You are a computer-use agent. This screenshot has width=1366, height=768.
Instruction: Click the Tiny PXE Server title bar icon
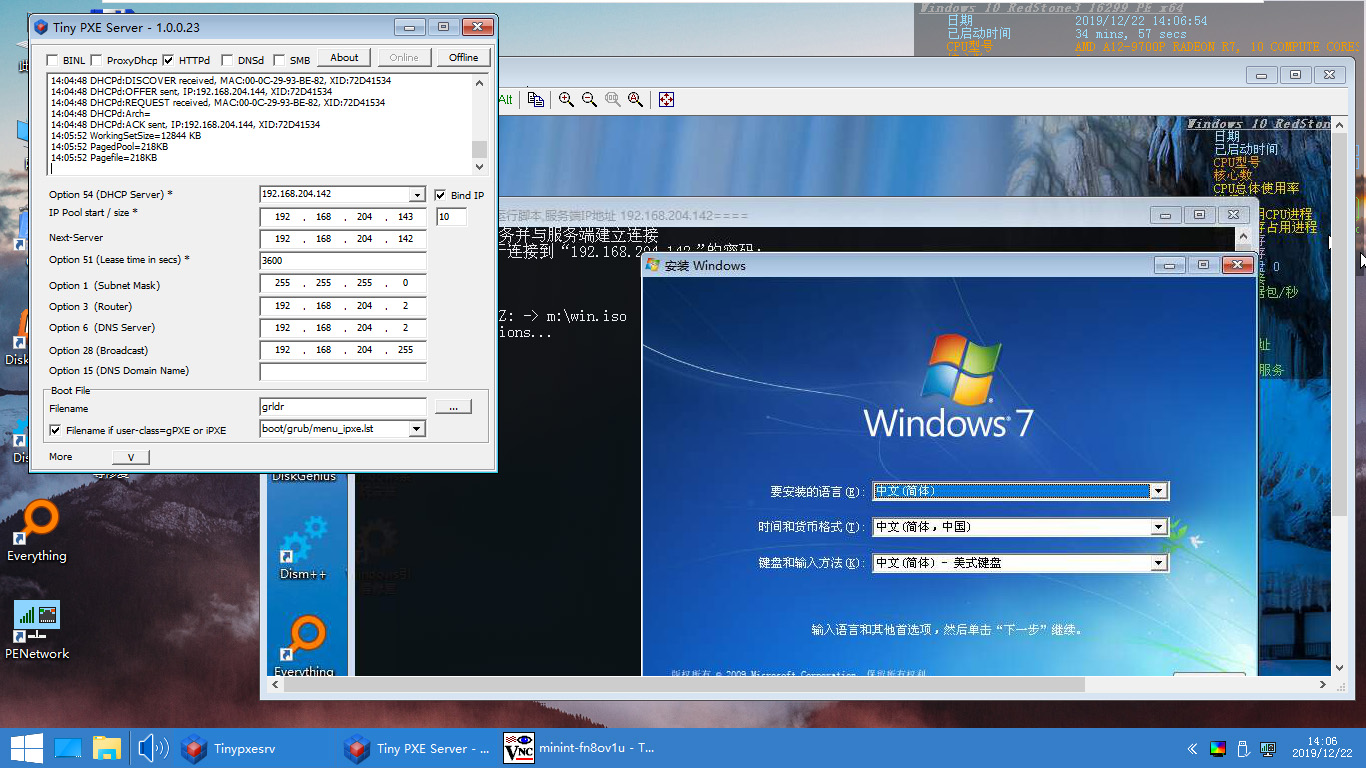pos(40,27)
